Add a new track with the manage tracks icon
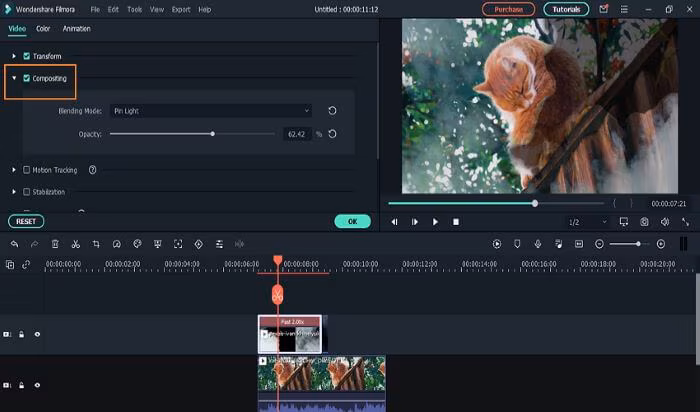Viewport: 700px width, 412px height. tap(10, 265)
